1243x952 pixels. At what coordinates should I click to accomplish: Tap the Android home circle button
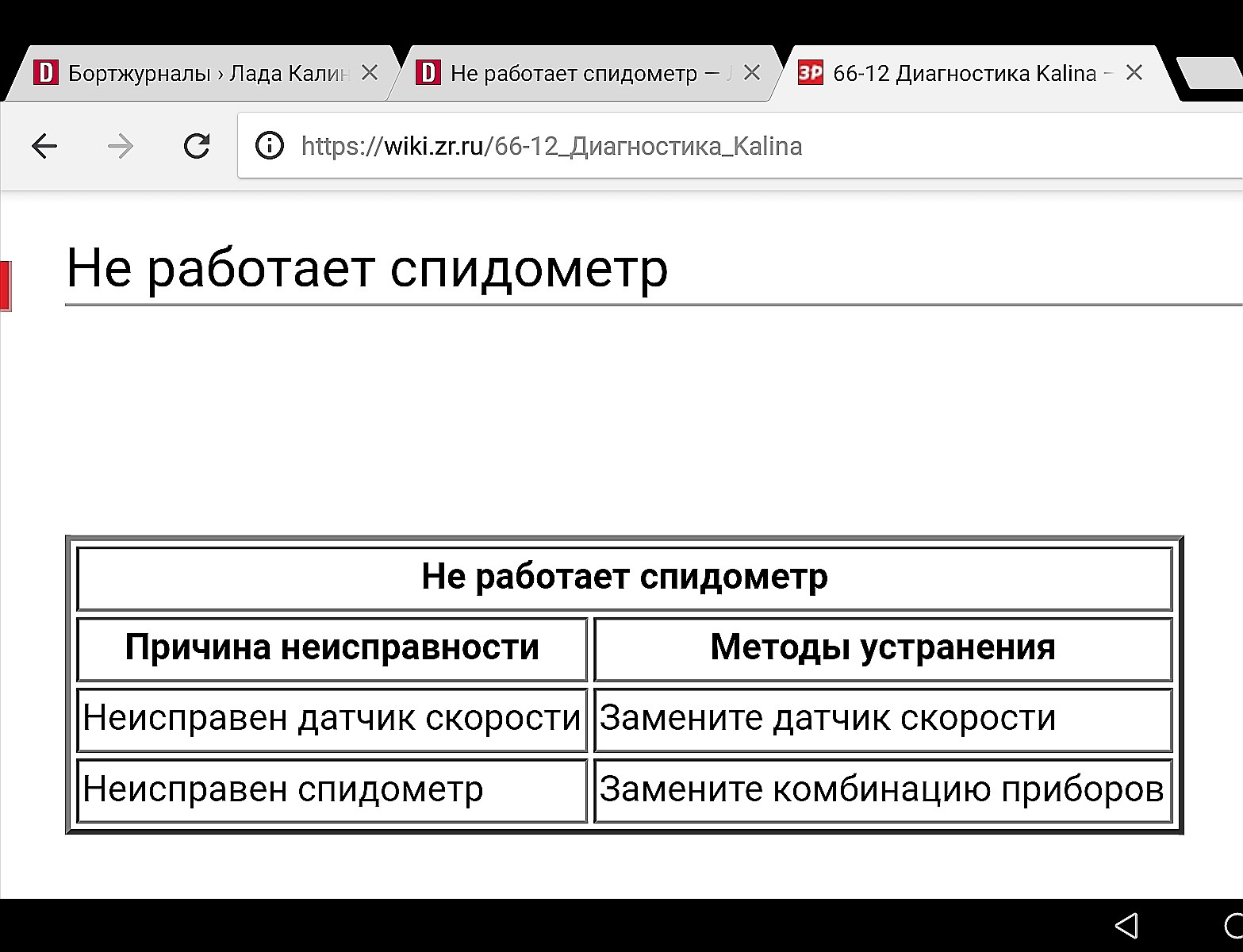pyautogui.click(x=1233, y=925)
